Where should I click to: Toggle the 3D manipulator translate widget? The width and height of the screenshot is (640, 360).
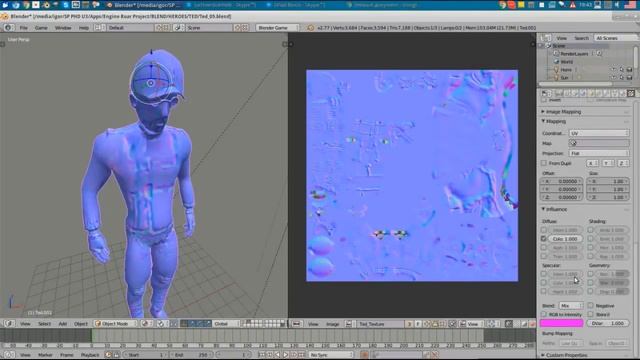[x=192, y=324]
